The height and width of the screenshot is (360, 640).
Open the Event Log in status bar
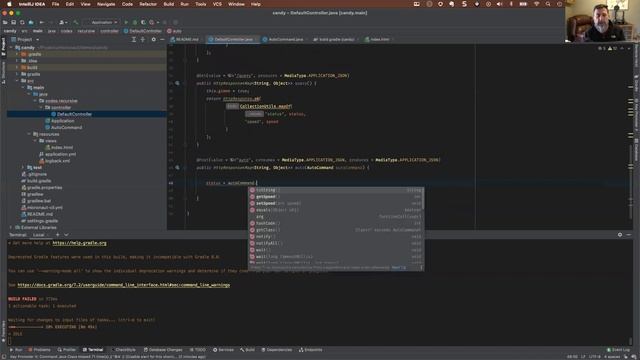618,350
